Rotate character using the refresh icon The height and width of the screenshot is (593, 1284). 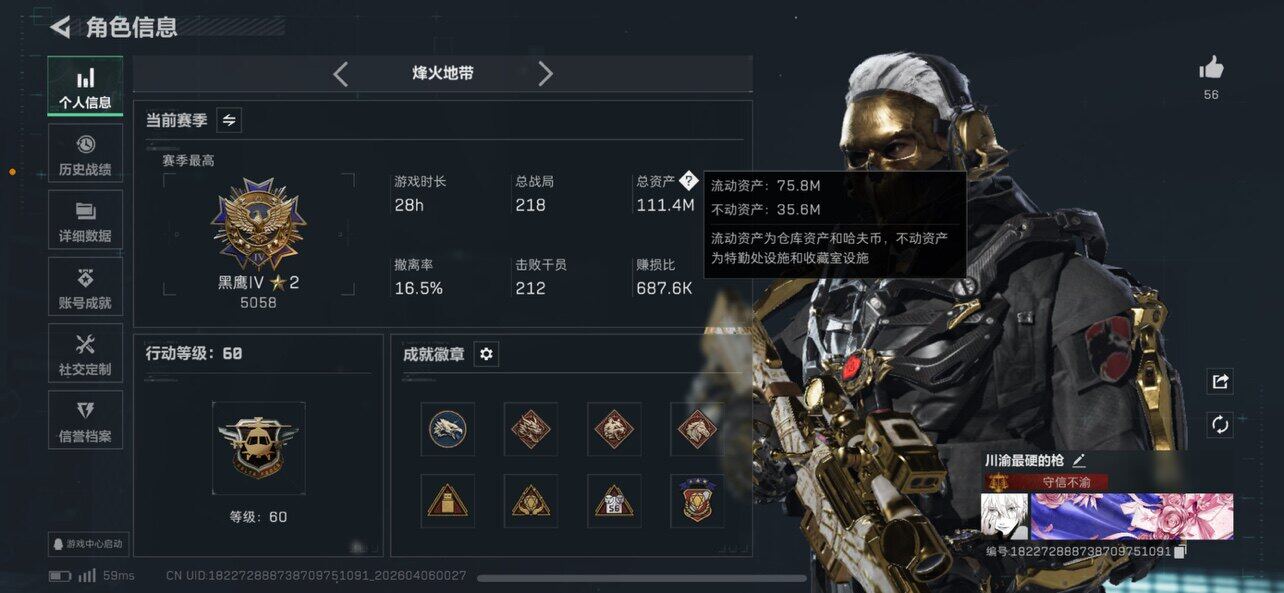(x=1220, y=424)
